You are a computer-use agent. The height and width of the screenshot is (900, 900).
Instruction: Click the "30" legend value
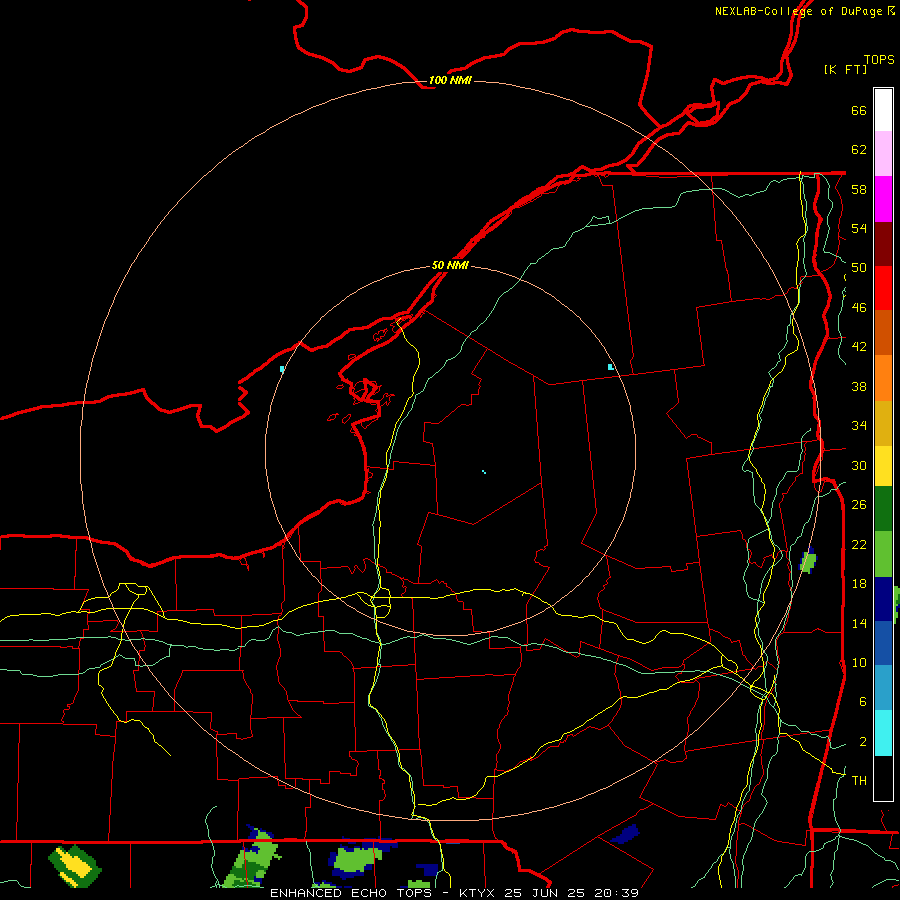click(859, 465)
